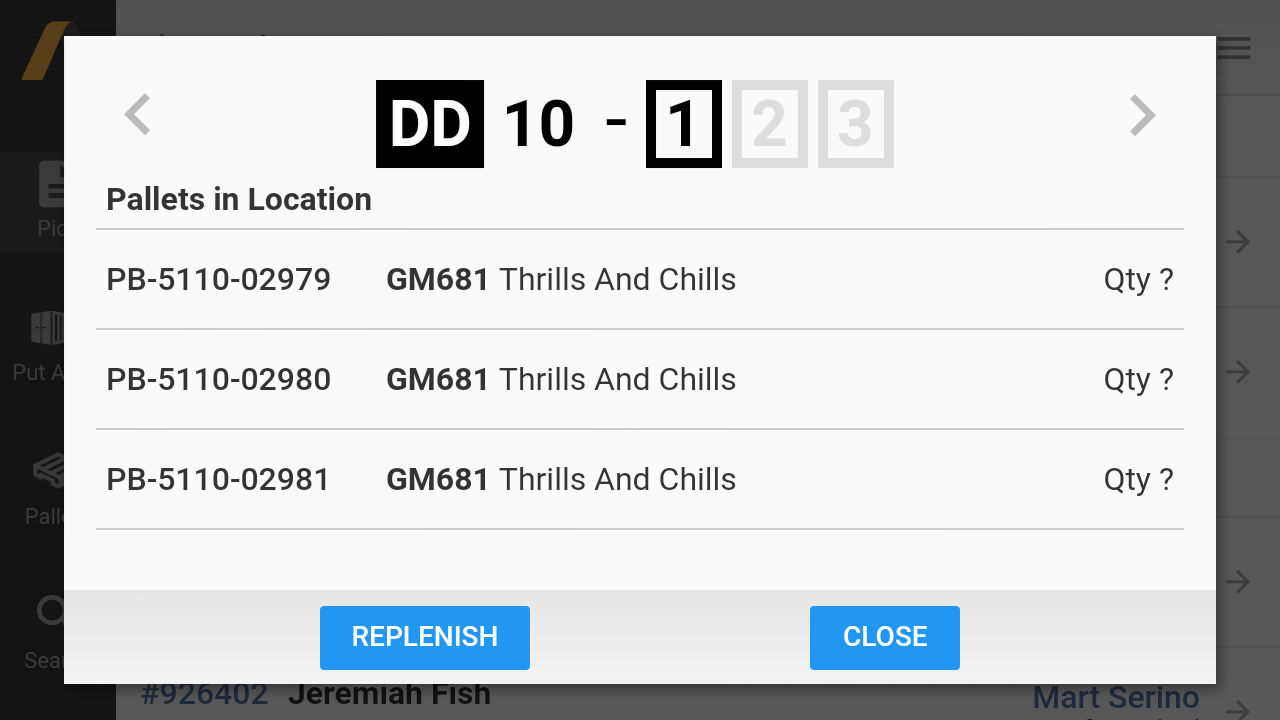Open pallet PB-5110-02980 row

point(640,379)
